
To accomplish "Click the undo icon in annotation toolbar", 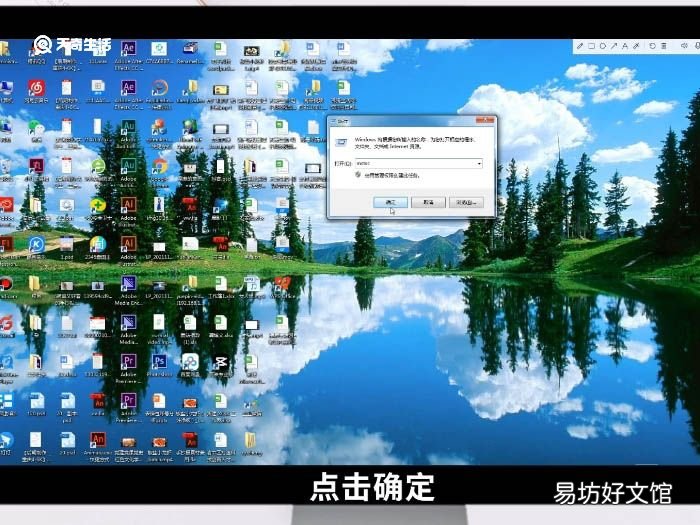I will (x=652, y=46).
